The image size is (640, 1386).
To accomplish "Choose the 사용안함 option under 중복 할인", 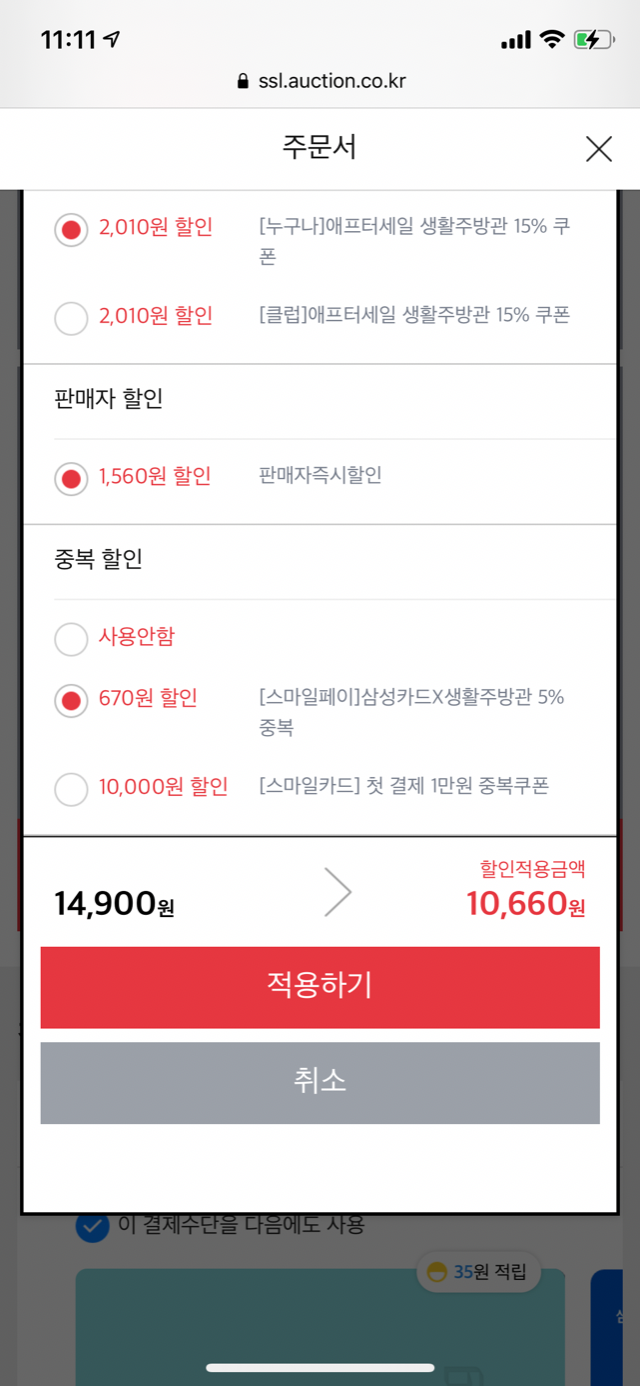I will [x=71, y=639].
